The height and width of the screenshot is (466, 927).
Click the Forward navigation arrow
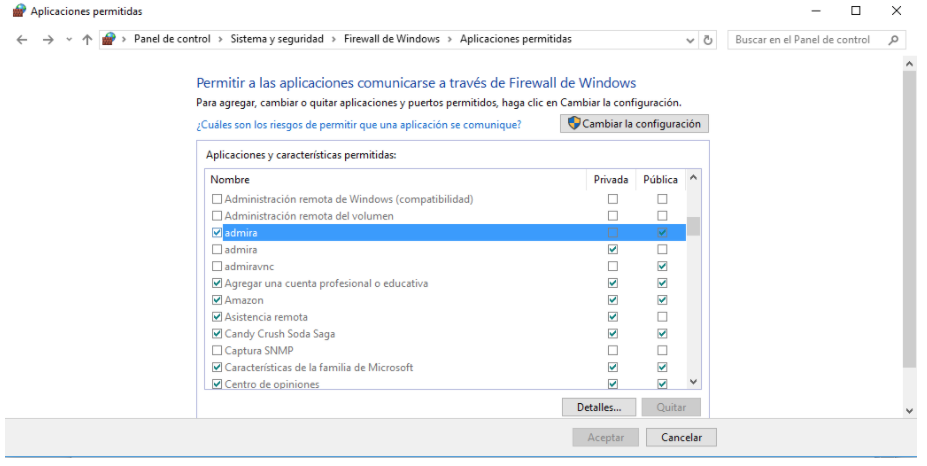pyautogui.click(x=48, y=40)
